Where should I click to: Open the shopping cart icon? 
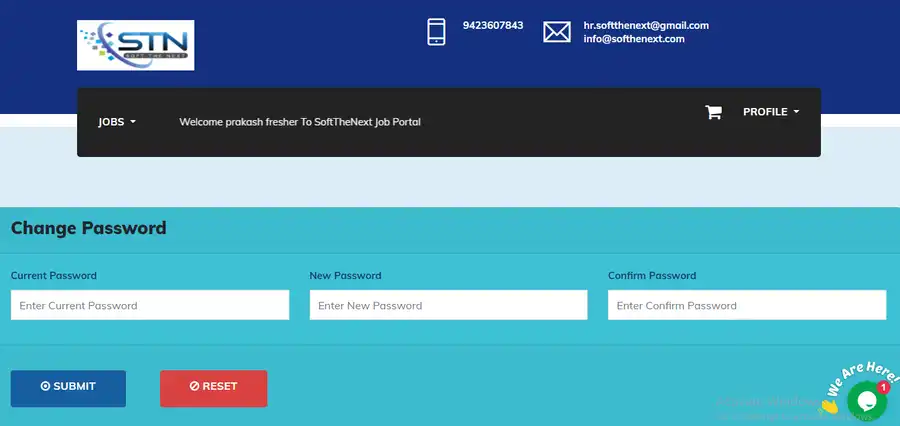(x=713, y=112)
